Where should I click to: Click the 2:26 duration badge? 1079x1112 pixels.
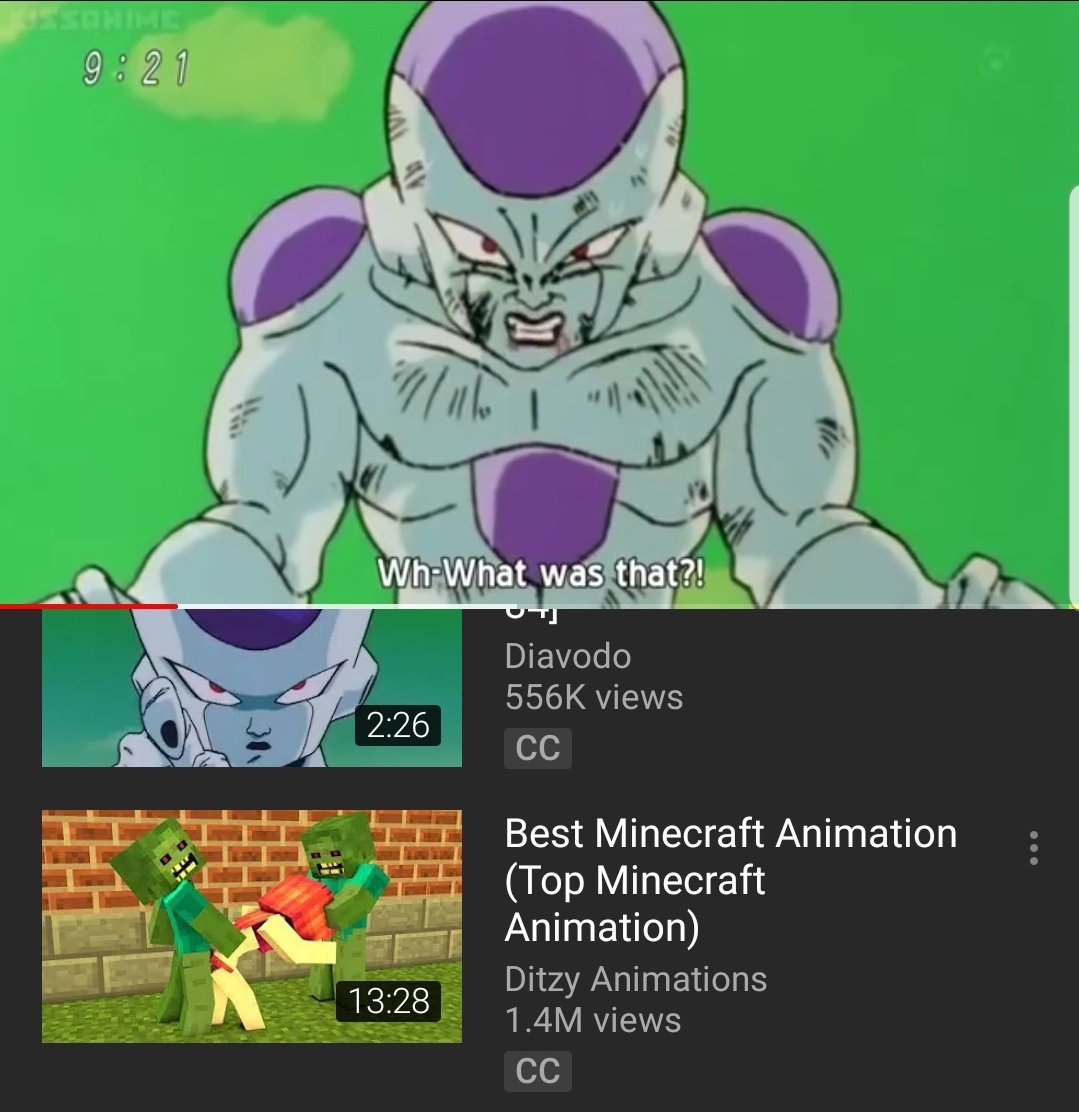point(398,725)
